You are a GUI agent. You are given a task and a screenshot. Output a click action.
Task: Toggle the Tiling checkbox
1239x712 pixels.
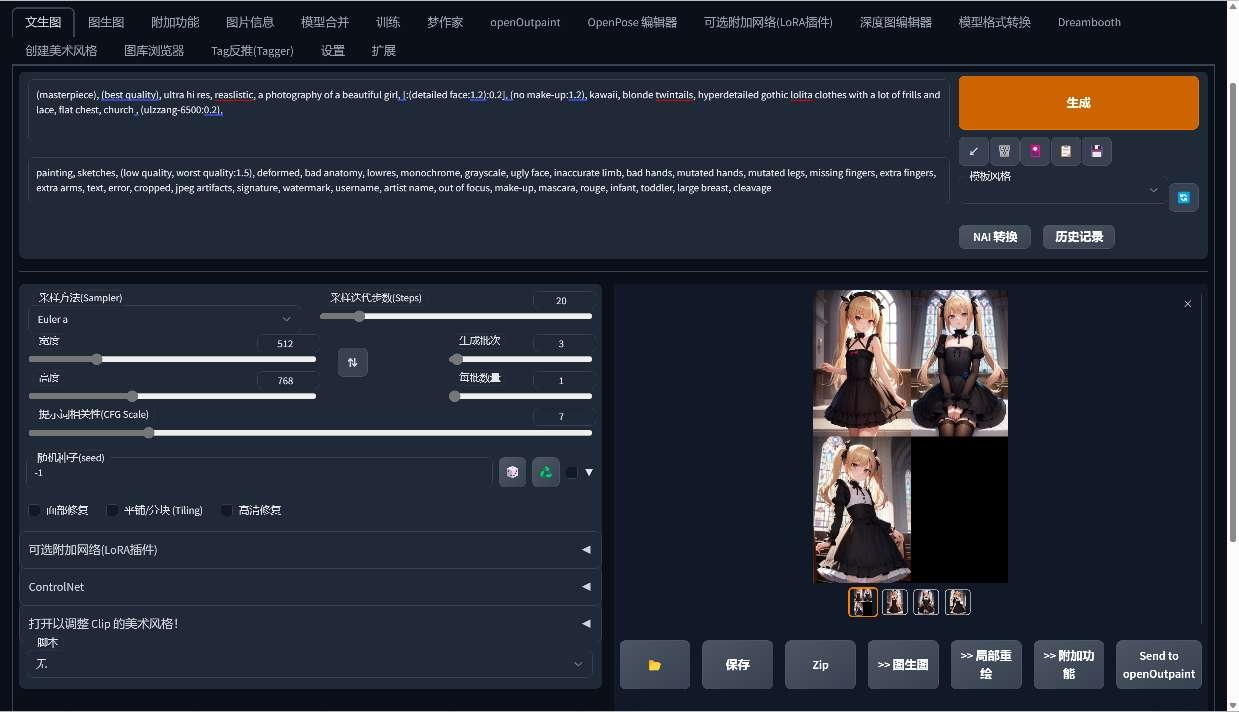[113, 510]
